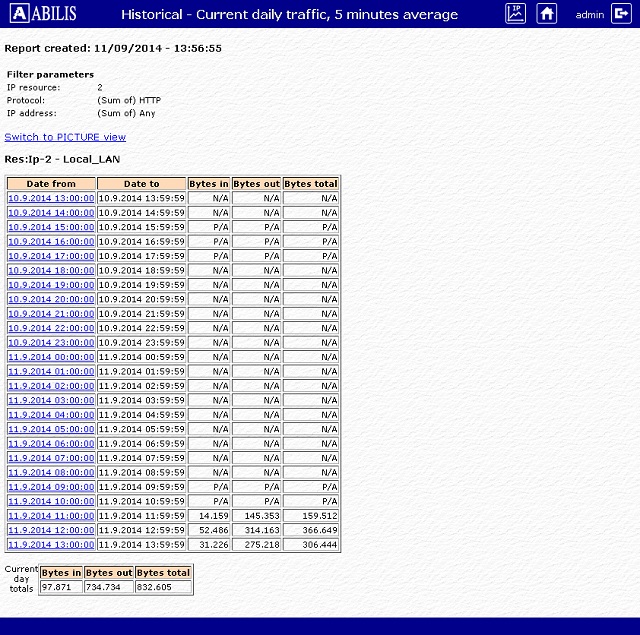
Task: Select the 10.9.2014 23:00:00 date link
Action: tap(51, 343)
